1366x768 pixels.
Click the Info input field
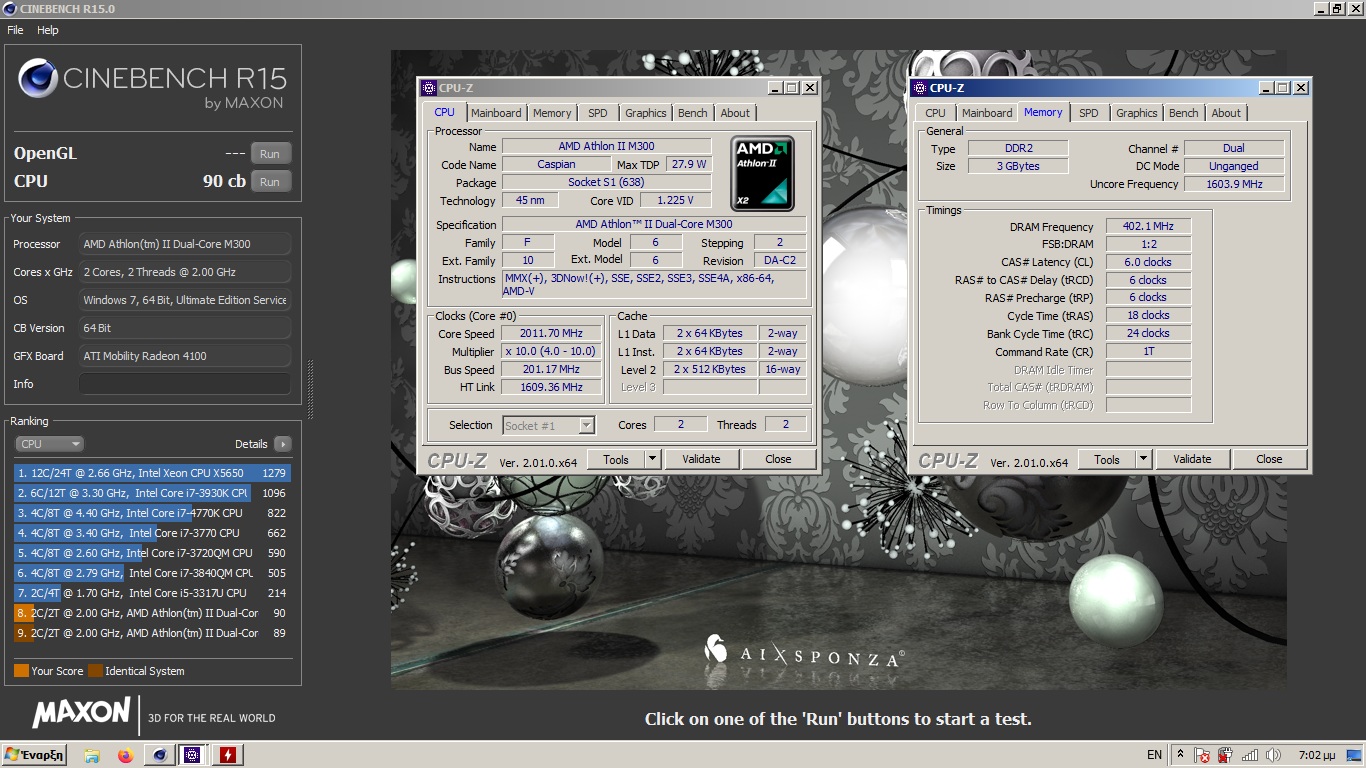click(185, 384)
